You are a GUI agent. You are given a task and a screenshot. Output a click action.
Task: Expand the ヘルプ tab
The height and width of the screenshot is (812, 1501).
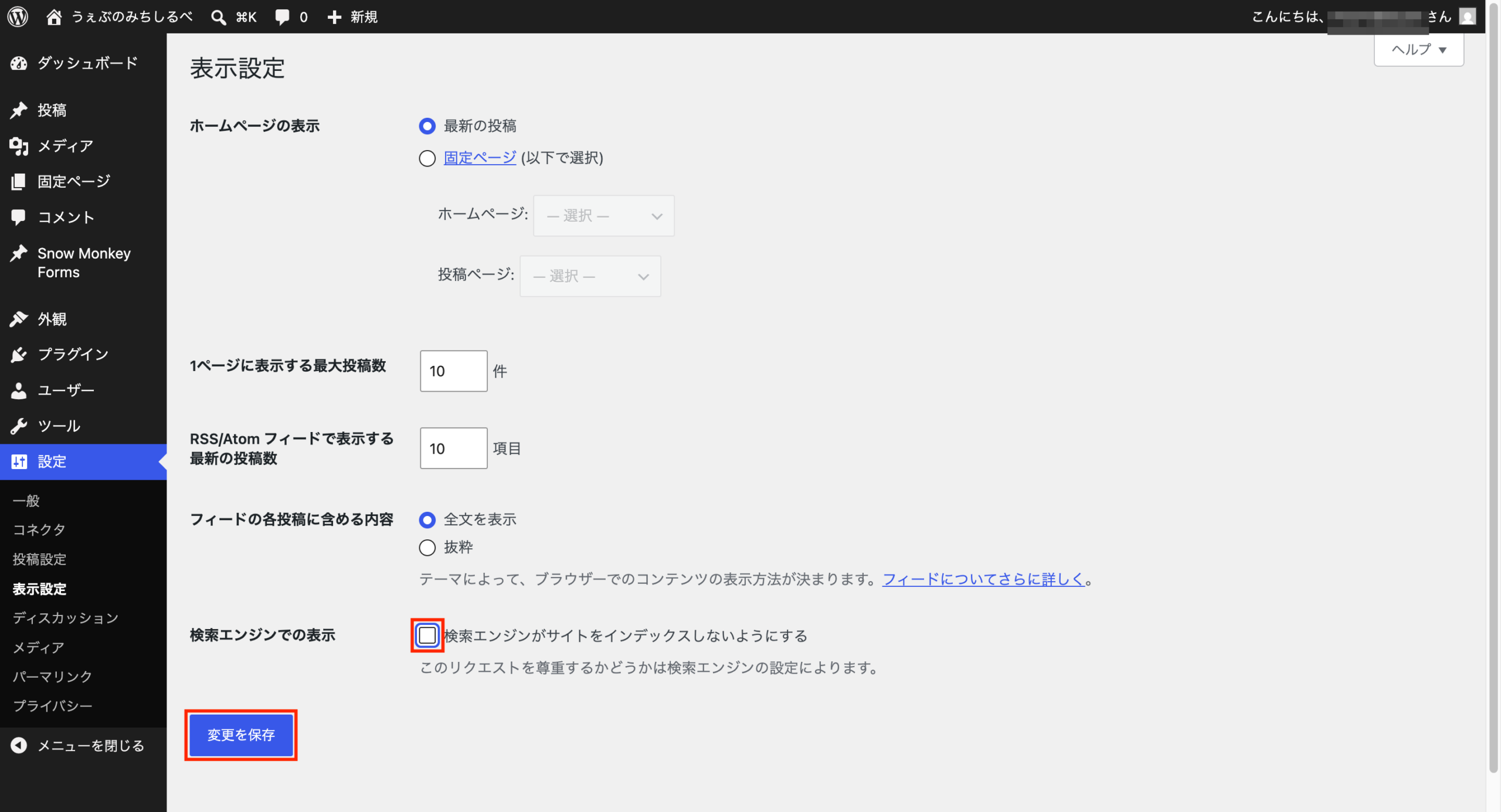coord(1418,50)
